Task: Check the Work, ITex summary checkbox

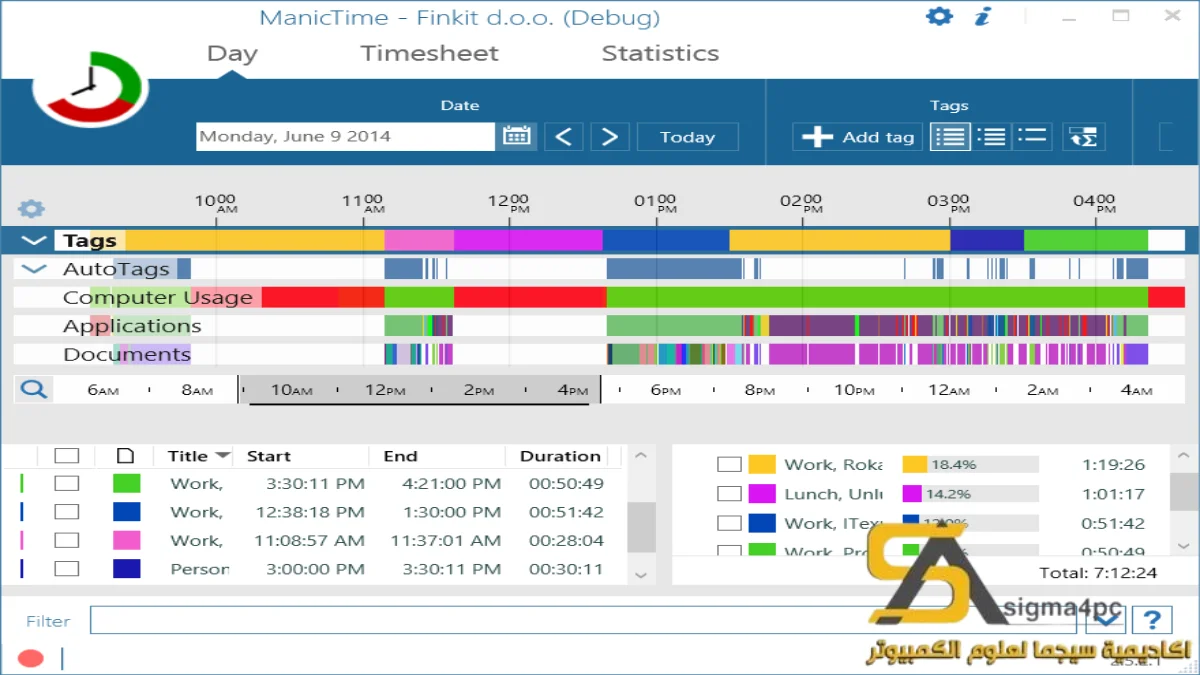Action: [x=730, y=523]
